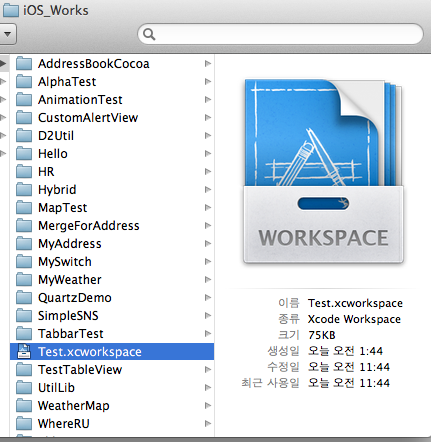This screenshot has width=431, height=442.
Task: Click the WhereRU folder icon
Action: point(24,423)
